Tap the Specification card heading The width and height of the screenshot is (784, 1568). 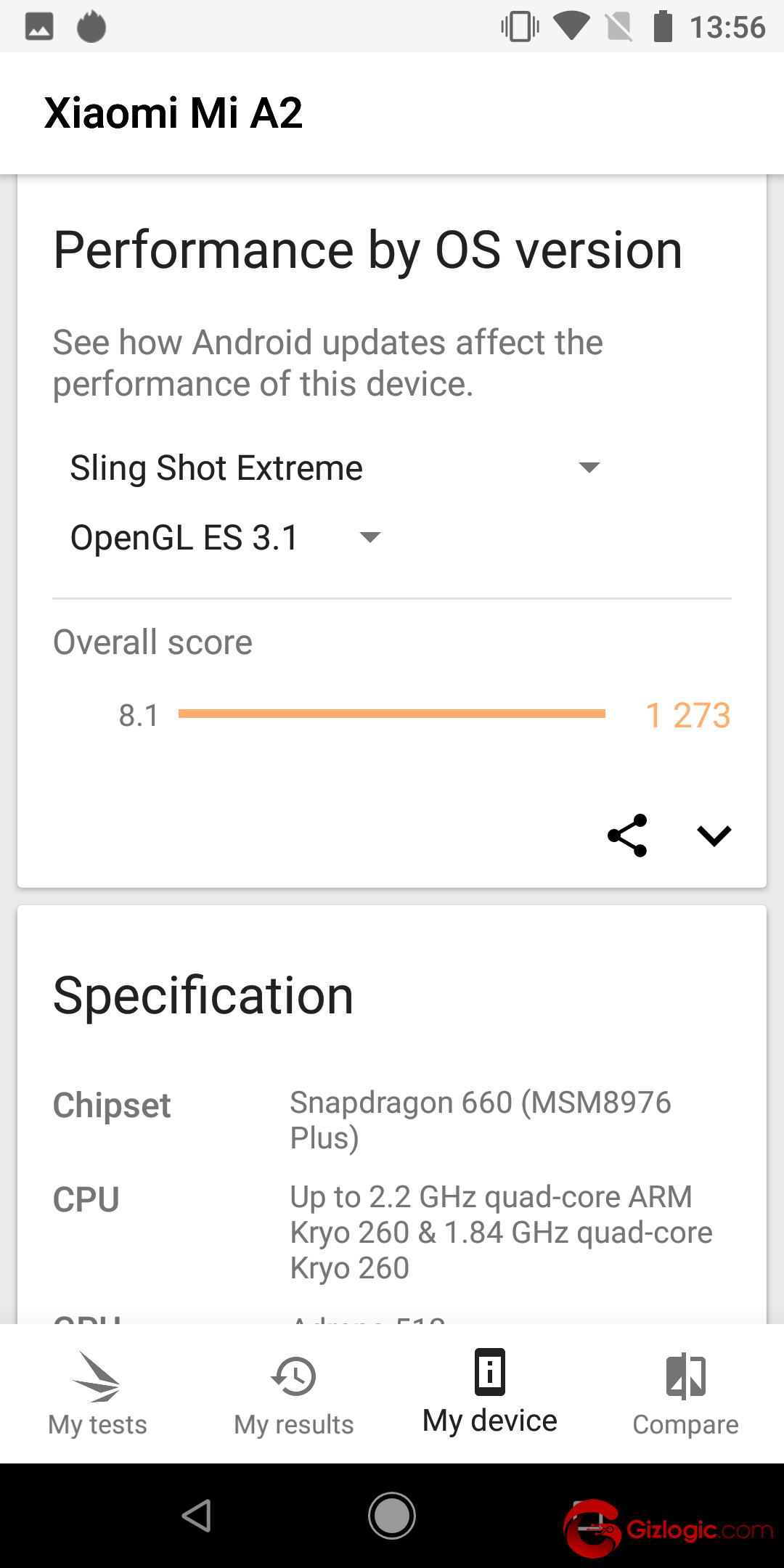pyautogui.click(x=203, y=995)
